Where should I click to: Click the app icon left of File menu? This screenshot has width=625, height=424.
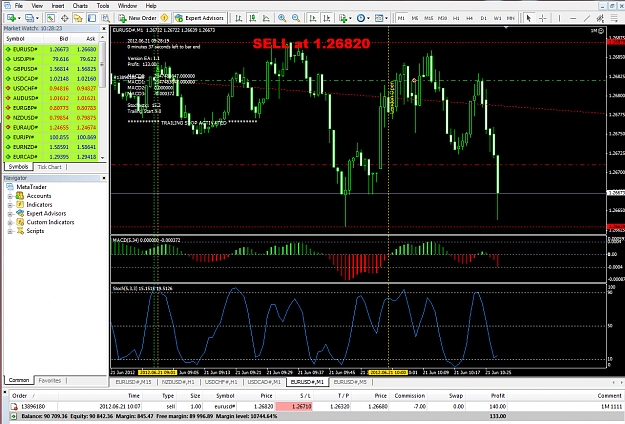7,6
